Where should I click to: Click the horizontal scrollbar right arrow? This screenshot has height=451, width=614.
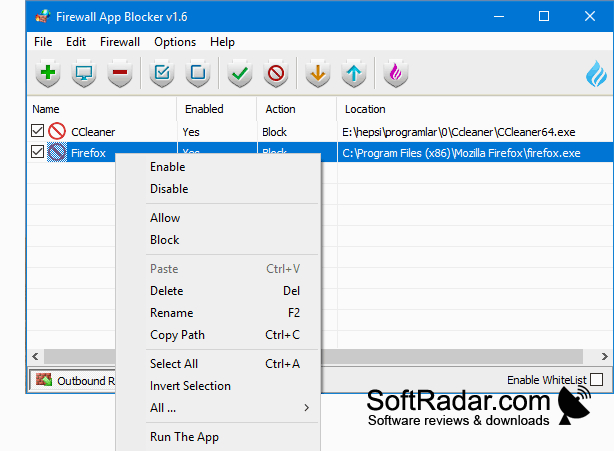click(x=605, y=356)
